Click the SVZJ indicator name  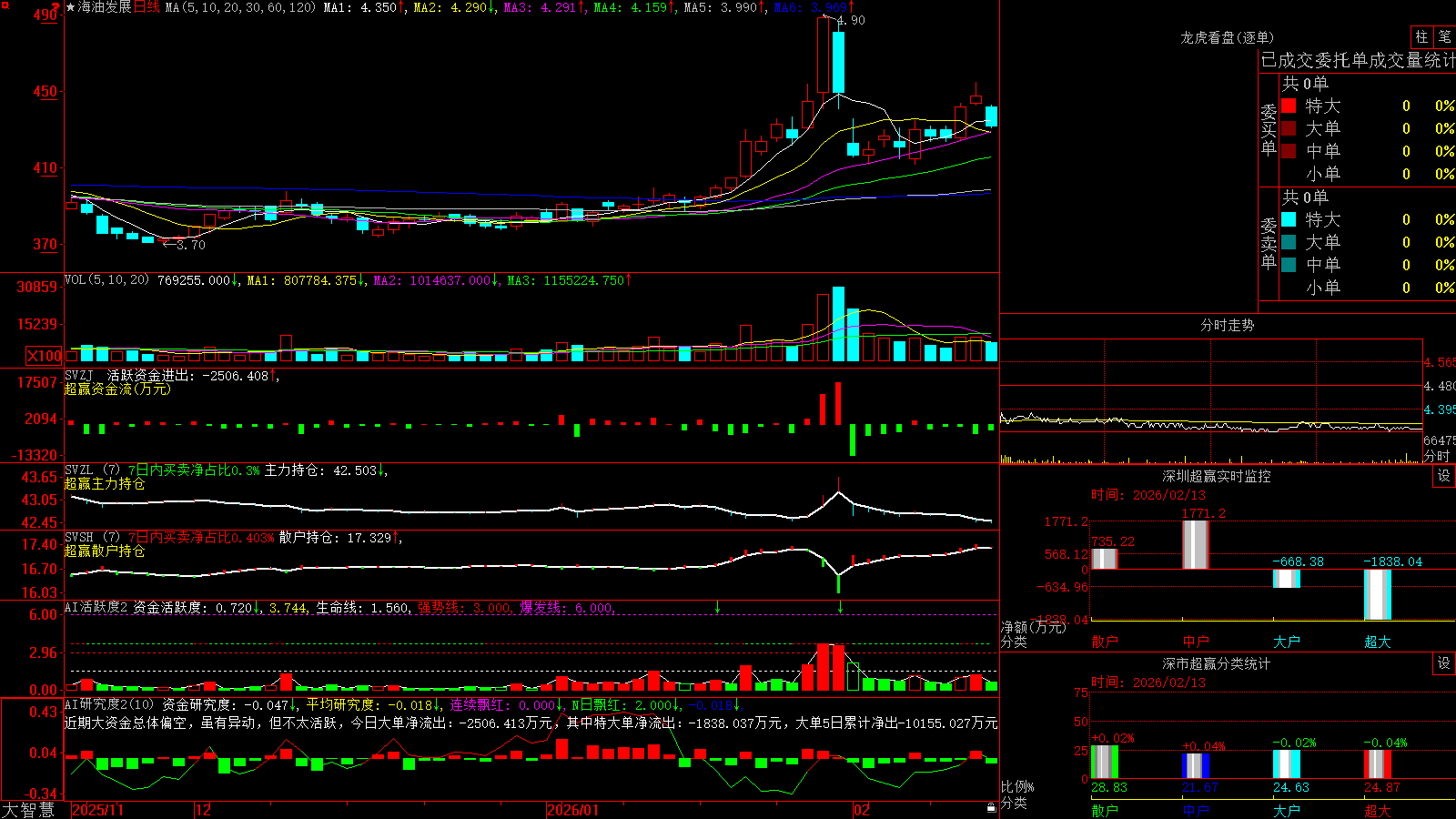(79, 375)
